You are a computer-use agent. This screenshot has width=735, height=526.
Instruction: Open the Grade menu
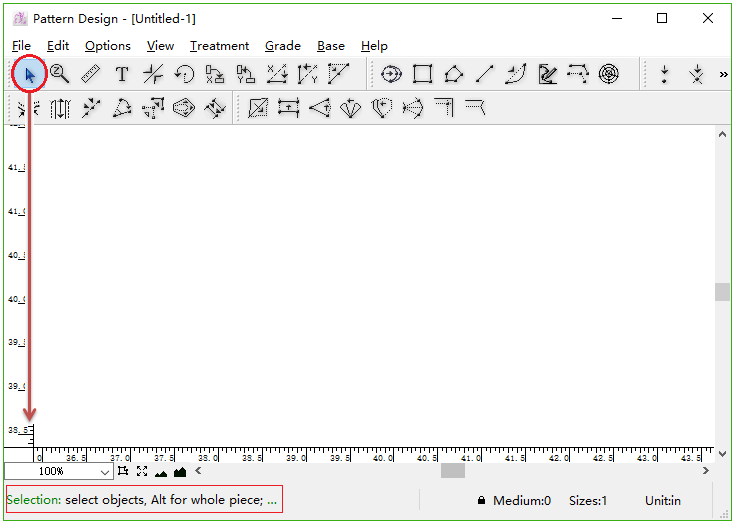(283, 46)
